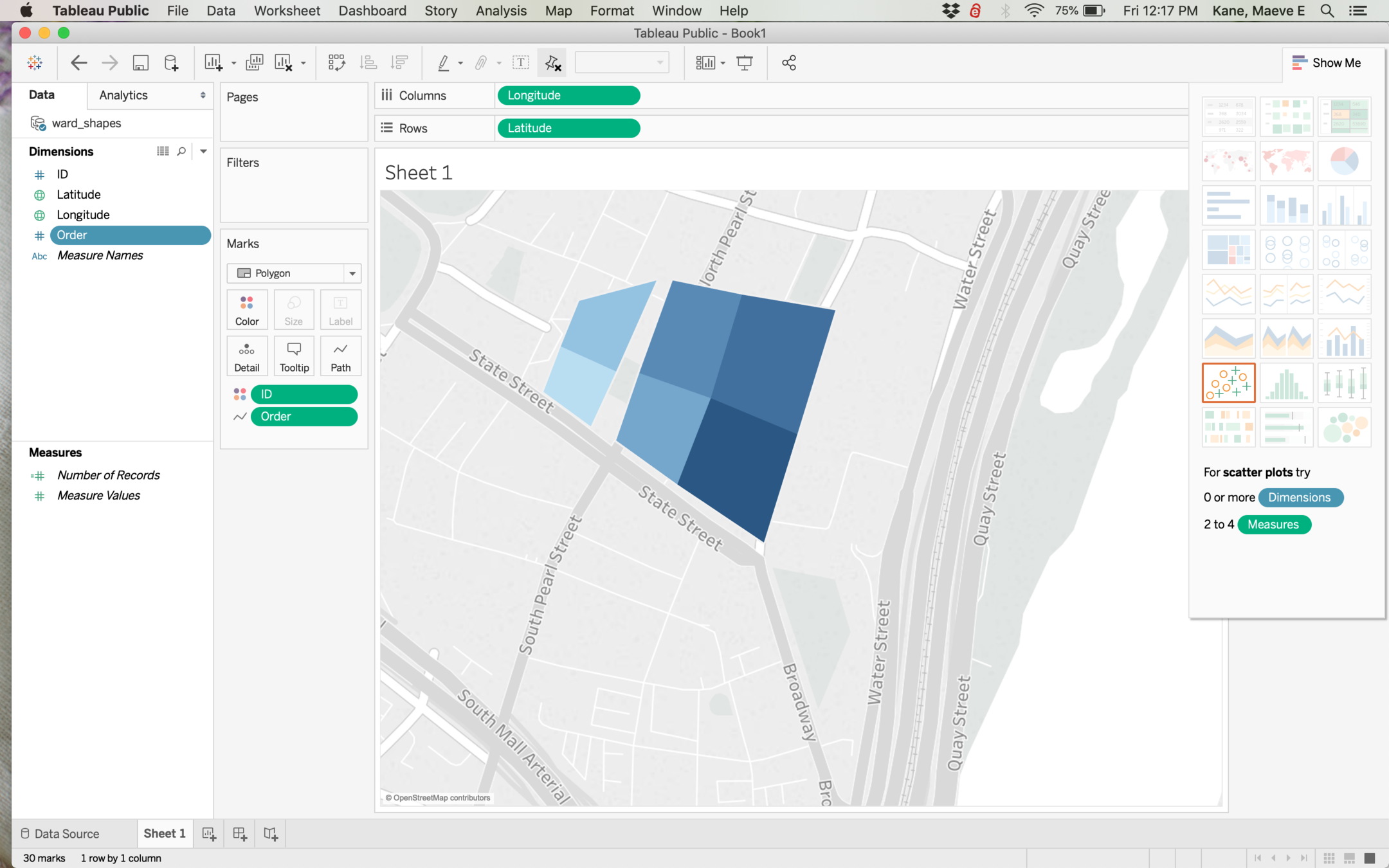Click the Share workbook icon

tap(789, 62)
